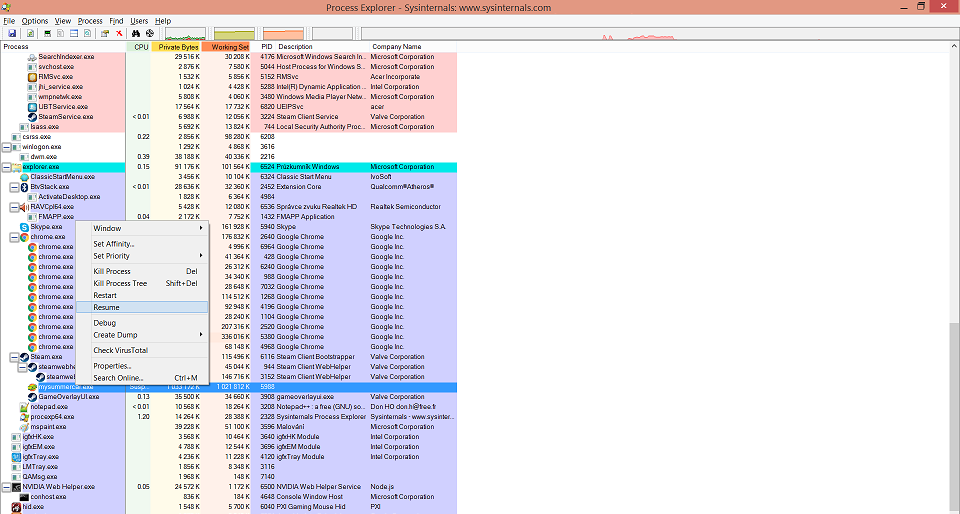
Task: Collapse the explorer.exe tree node
Action: pos(6,167)
